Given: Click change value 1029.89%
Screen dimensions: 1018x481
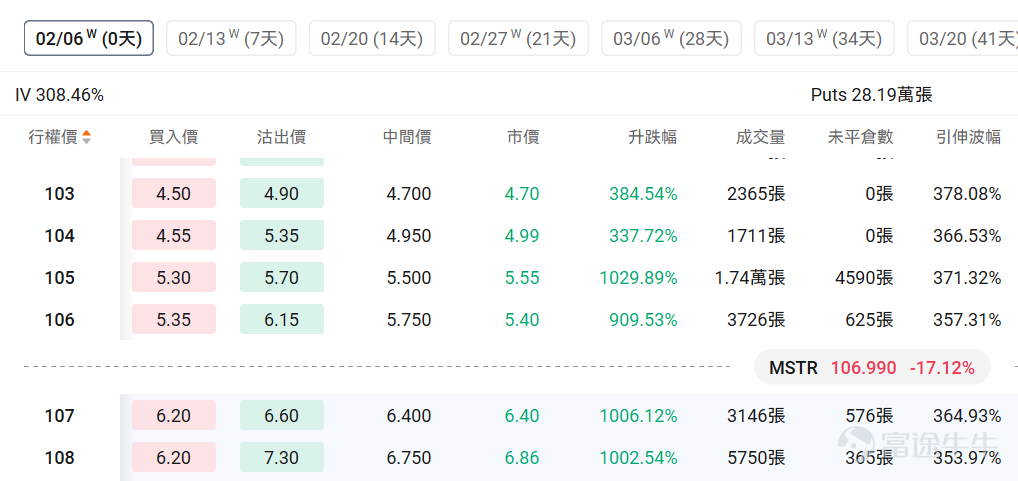Looking at the screenshot, I should [x=639, y=278].
